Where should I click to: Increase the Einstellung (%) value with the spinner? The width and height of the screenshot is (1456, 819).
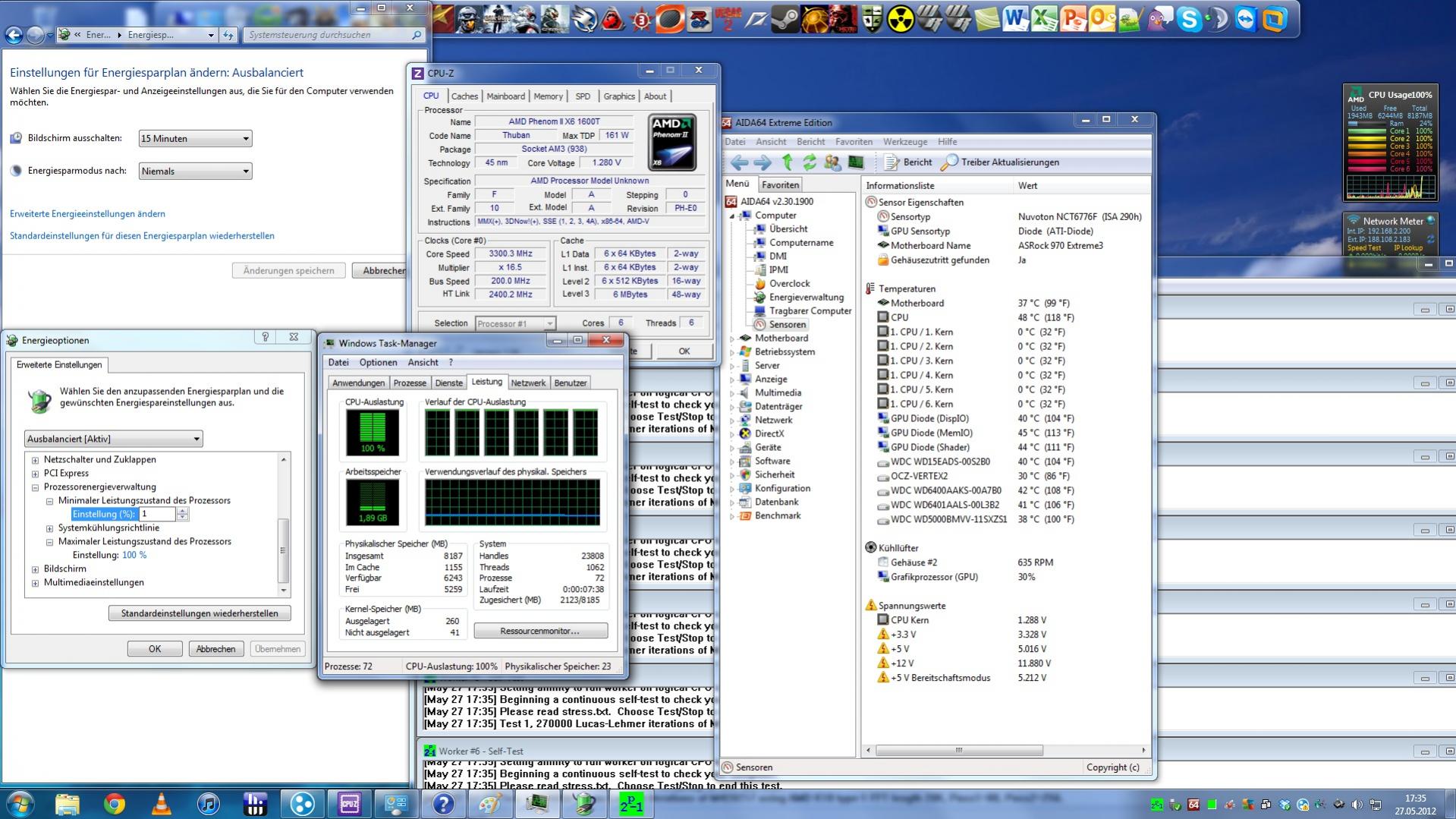[x=182, y=510]
